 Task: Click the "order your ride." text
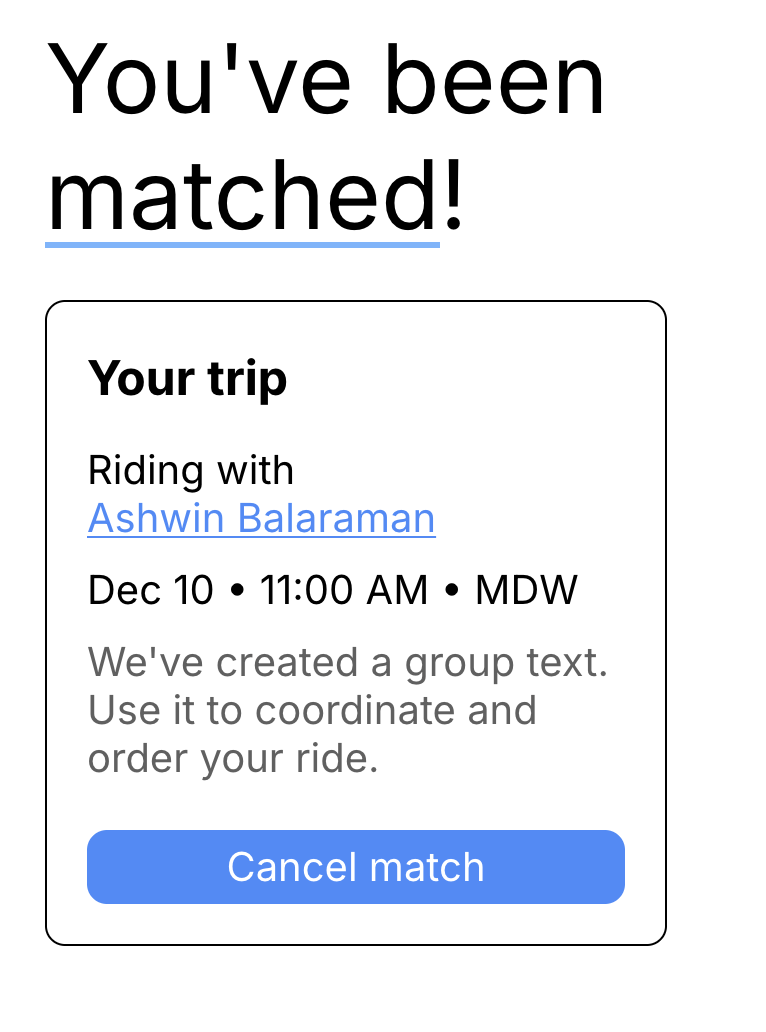pyautogui.click(x=233, y=759)
